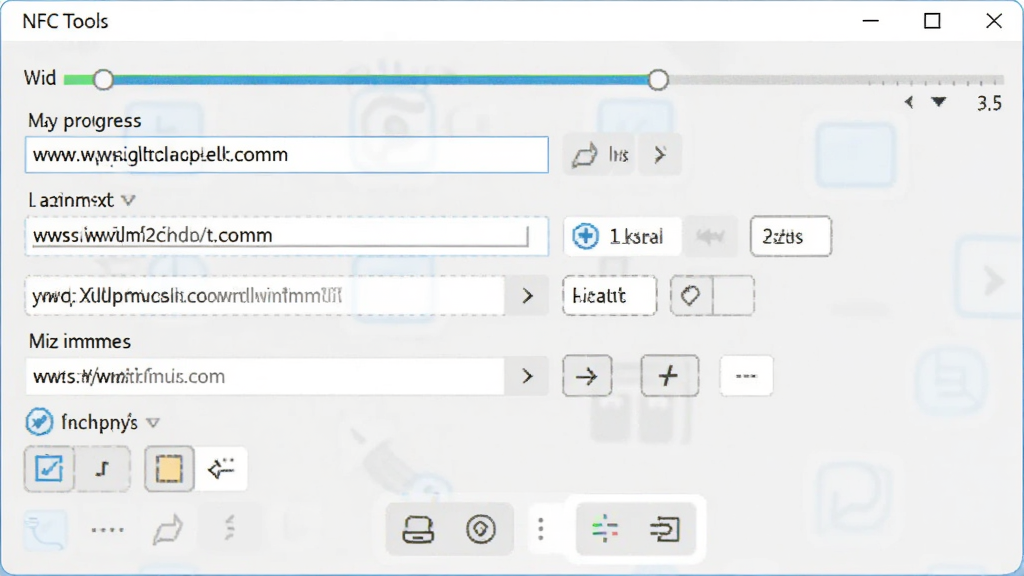Screen dimensions: 1024x576
Task: Select the orange dashed square swatch
Action: click(x=169, y=469)
